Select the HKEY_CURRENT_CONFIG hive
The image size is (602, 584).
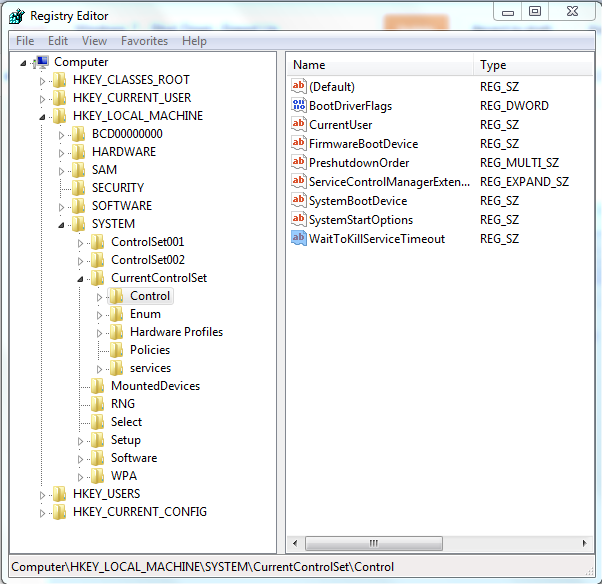(140, 512)
